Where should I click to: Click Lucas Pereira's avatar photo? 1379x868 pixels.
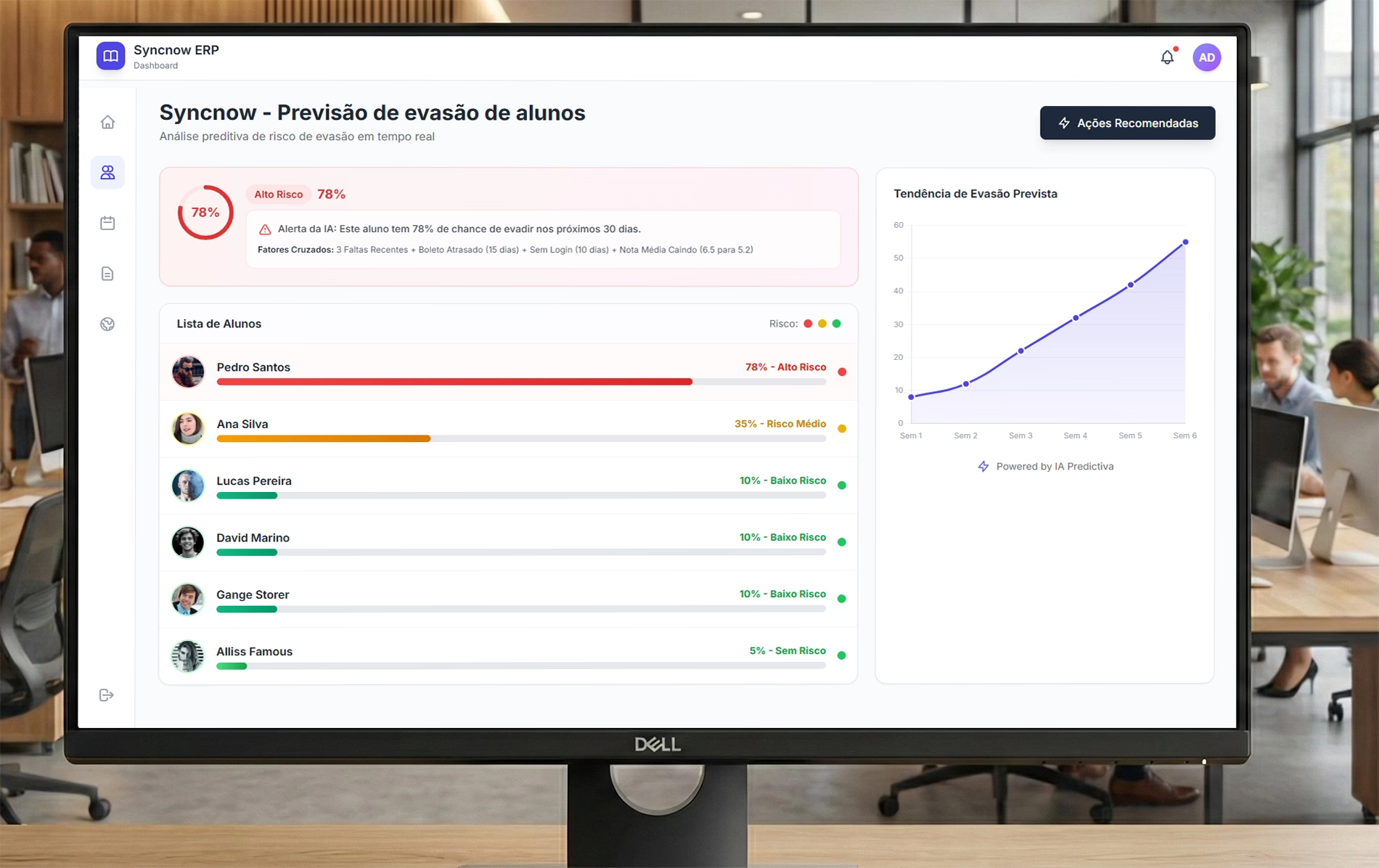click(x=188, y=486)
